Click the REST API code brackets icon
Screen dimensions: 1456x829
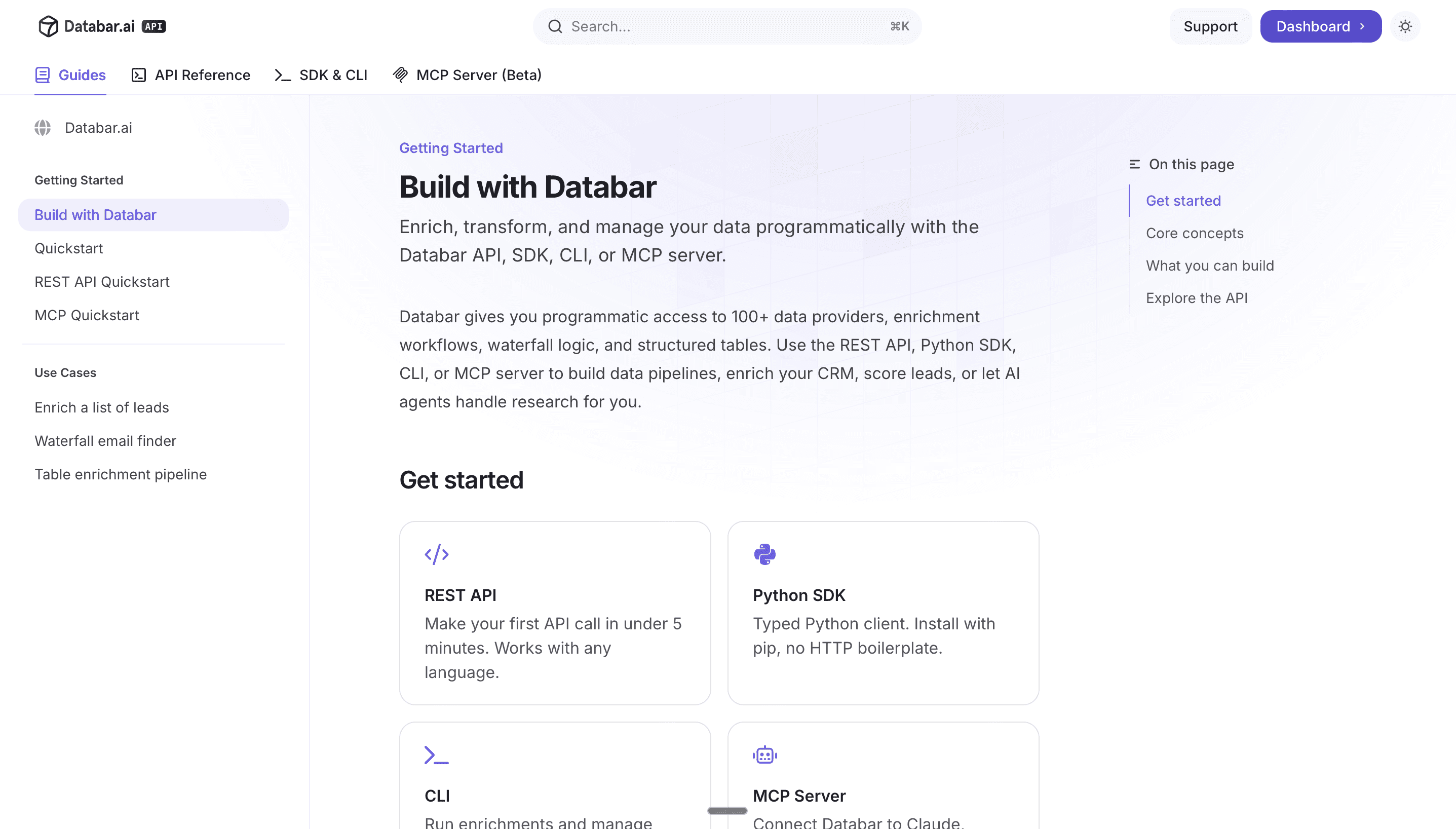tap(437, 554)
